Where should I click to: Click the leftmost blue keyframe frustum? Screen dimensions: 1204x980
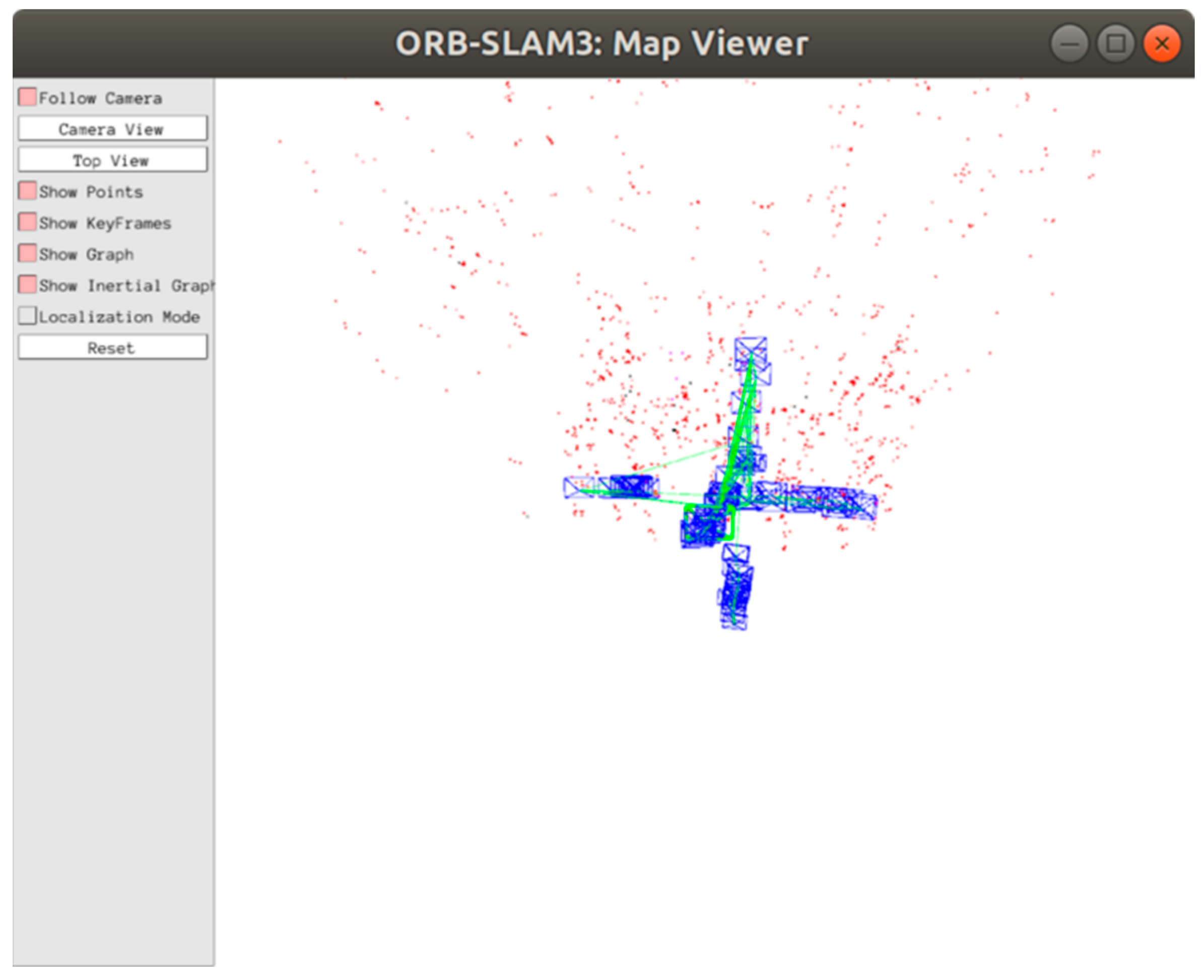[578, 487]
